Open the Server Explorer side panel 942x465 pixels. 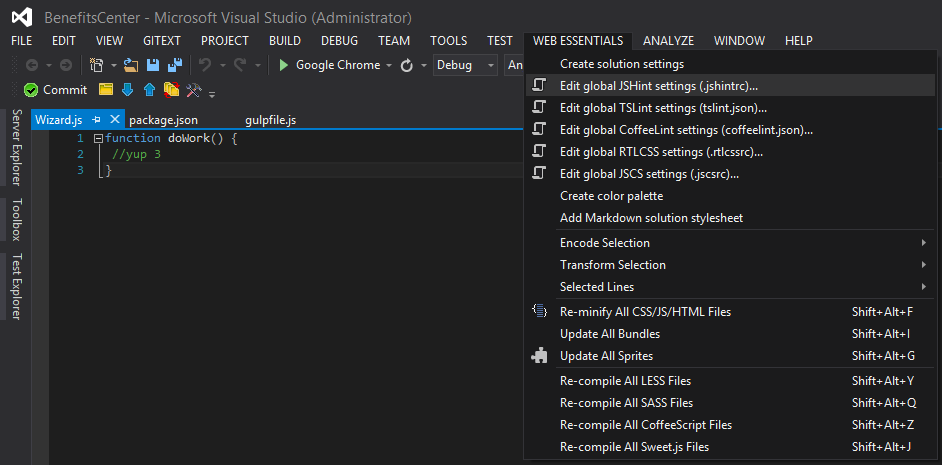17,147
